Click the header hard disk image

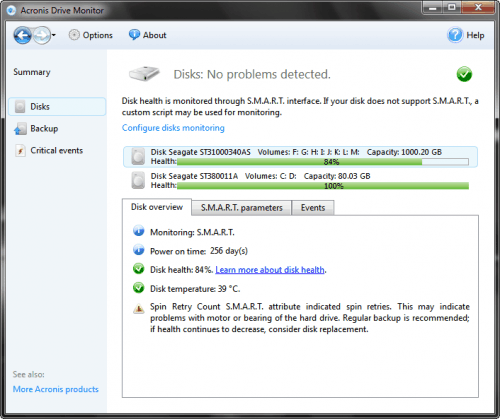pyautogui.click(x=144, y=73)
